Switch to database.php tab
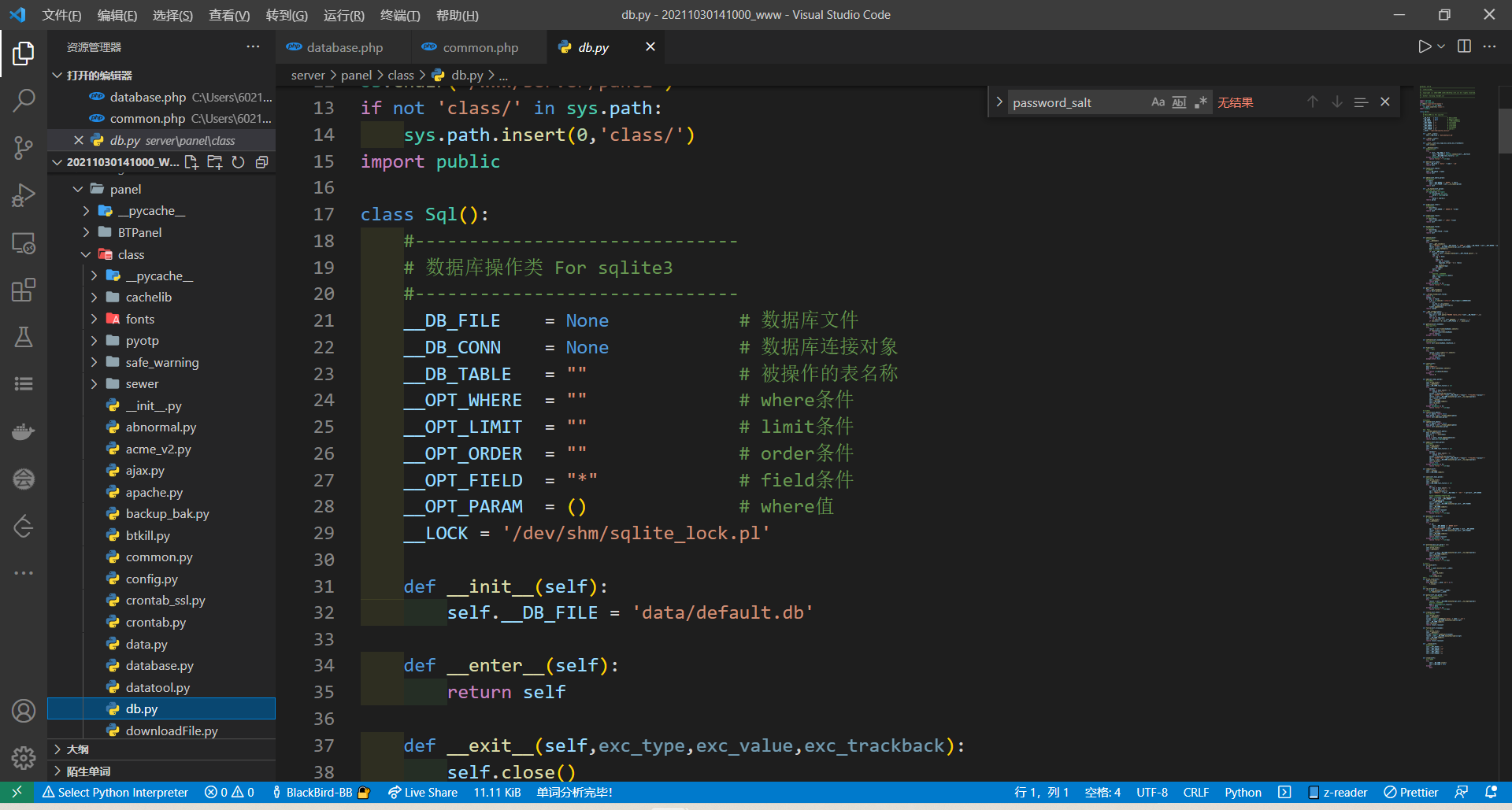 click(x=344, y=47)
